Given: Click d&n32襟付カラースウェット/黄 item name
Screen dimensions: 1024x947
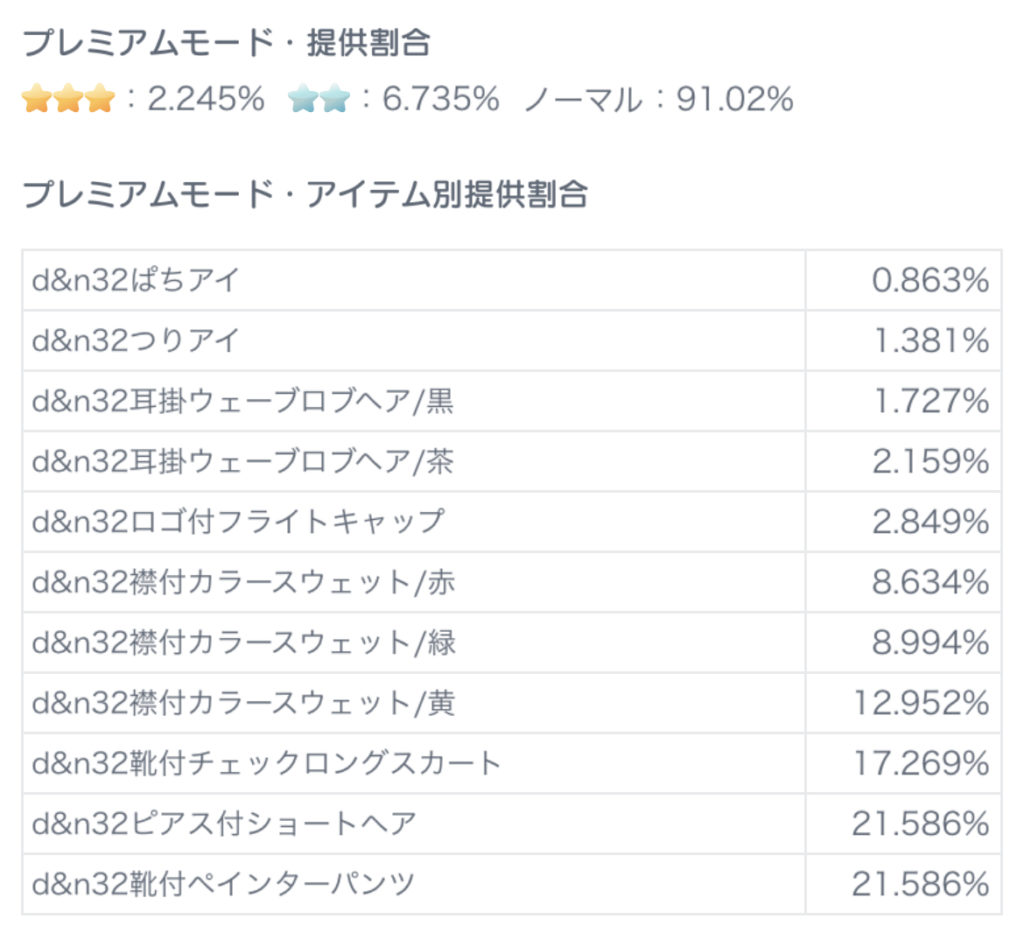Looking at the screenshot, I should tap(243, 704).
